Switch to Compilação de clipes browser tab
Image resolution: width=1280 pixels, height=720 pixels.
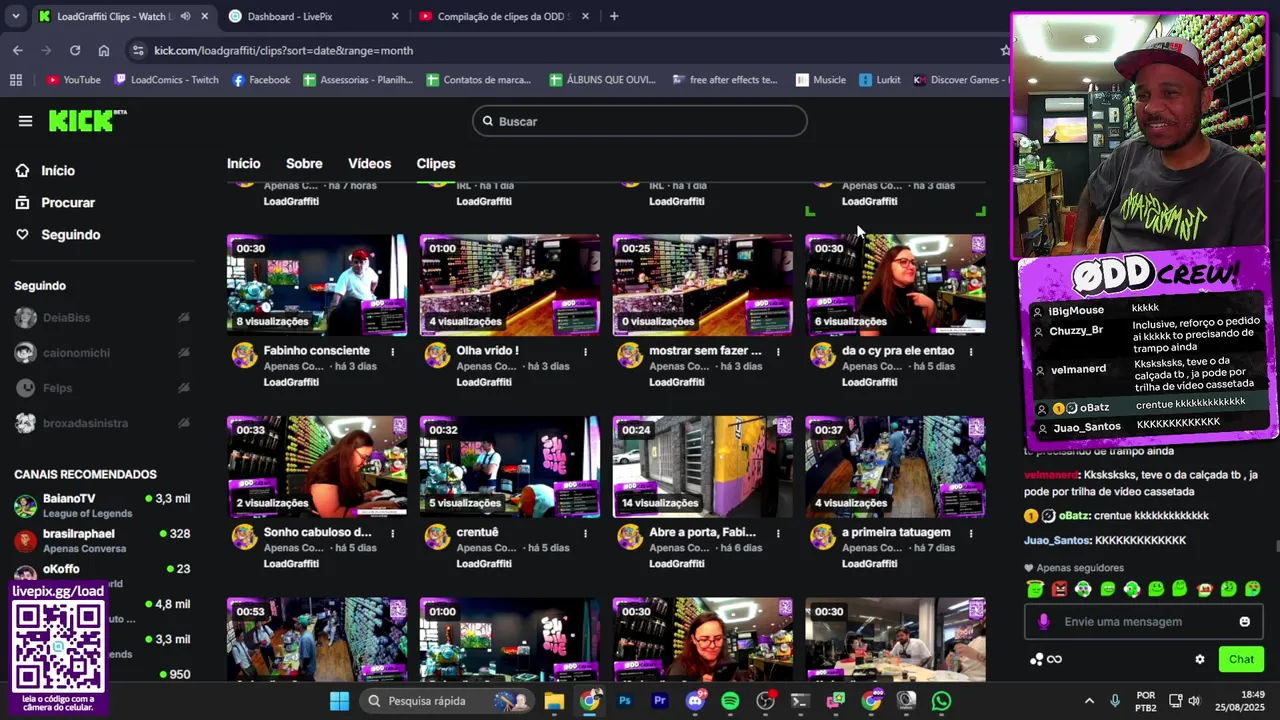tap(504, 16)
